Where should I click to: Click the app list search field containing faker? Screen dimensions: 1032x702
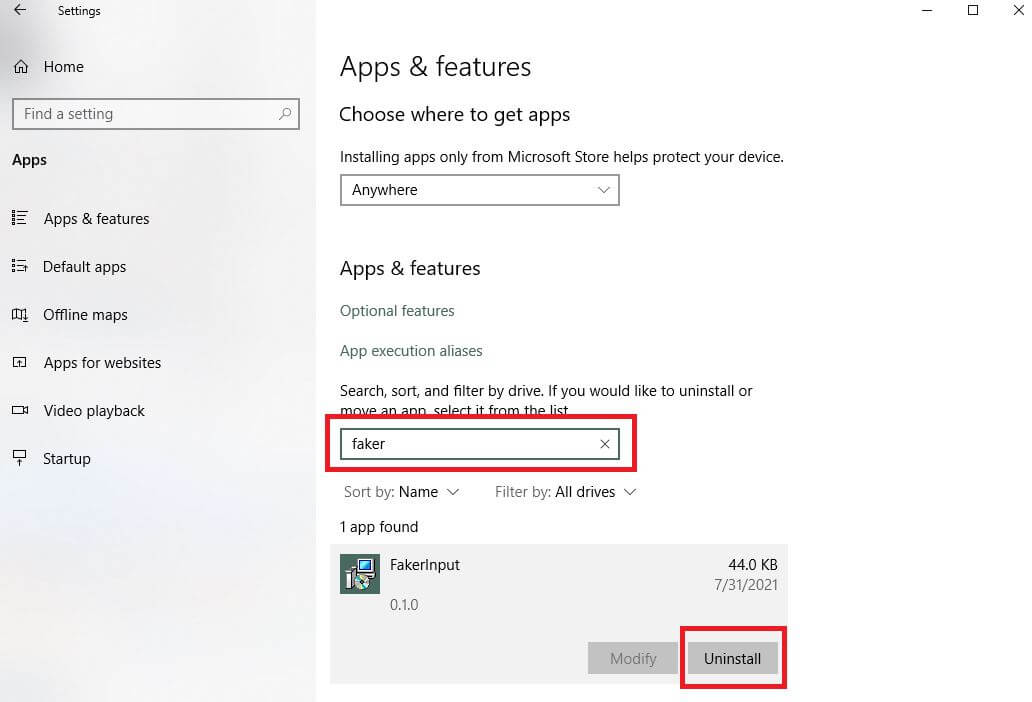pos(479,444)
